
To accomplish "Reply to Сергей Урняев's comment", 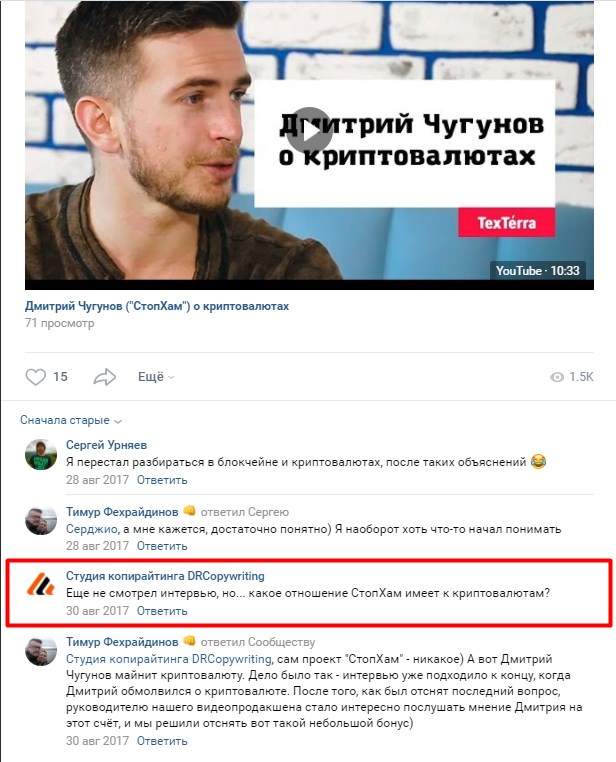I will click(162, 480).
